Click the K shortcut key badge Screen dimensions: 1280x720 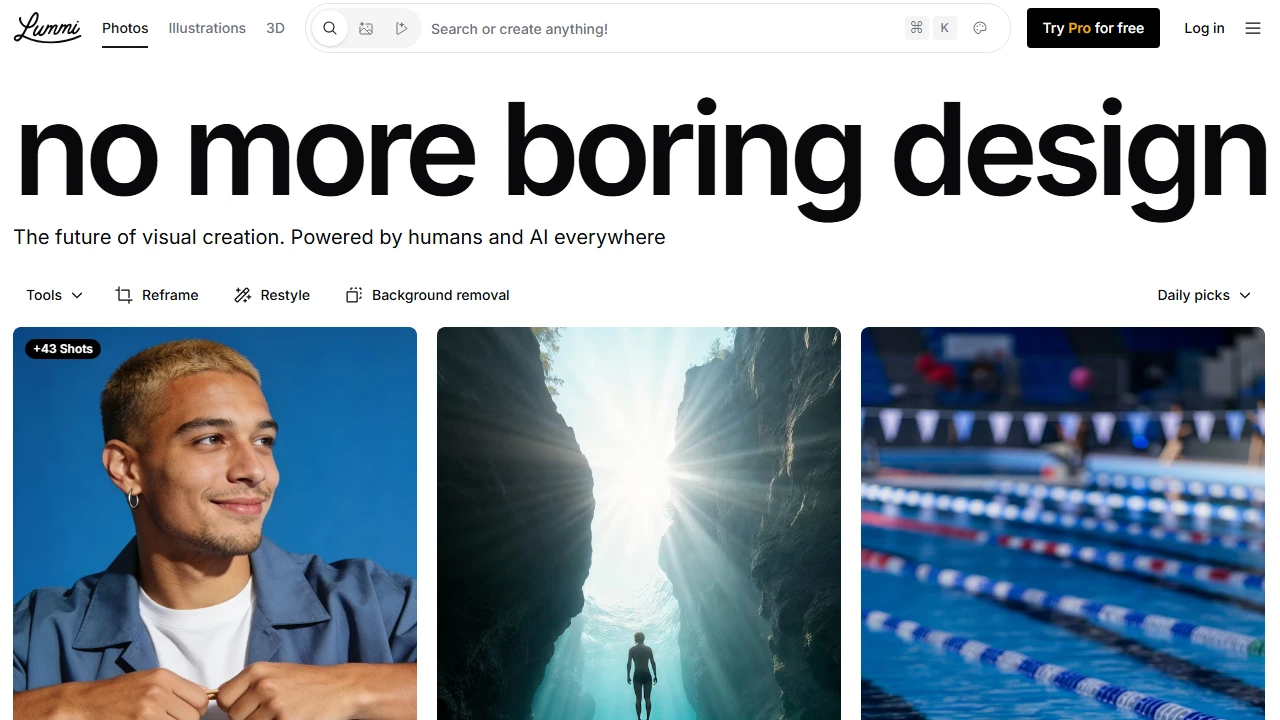(x=945, y=29)
